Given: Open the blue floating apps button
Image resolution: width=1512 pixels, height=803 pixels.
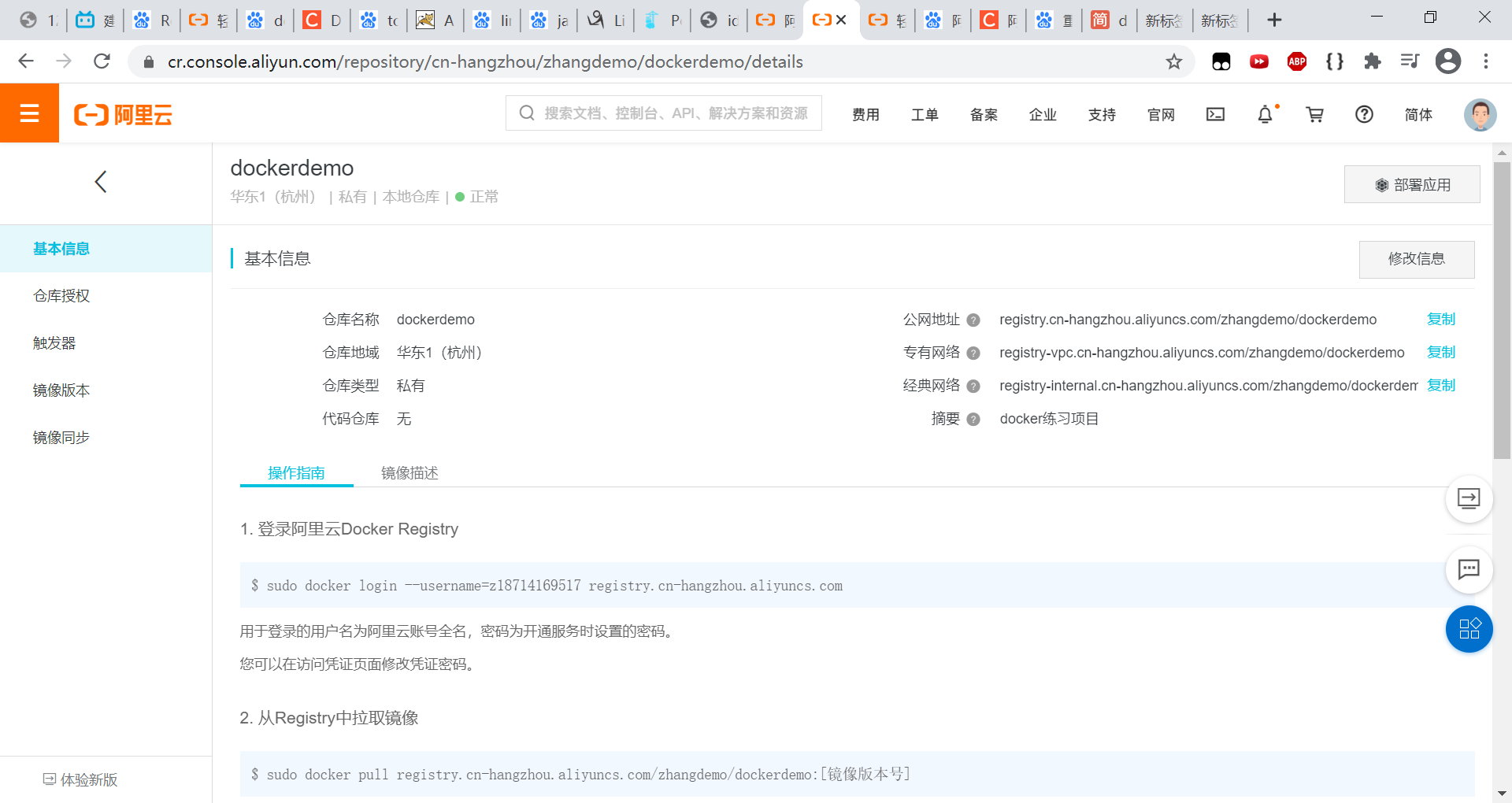Looking at the screenshot, I should click(x=1469, y=629).
